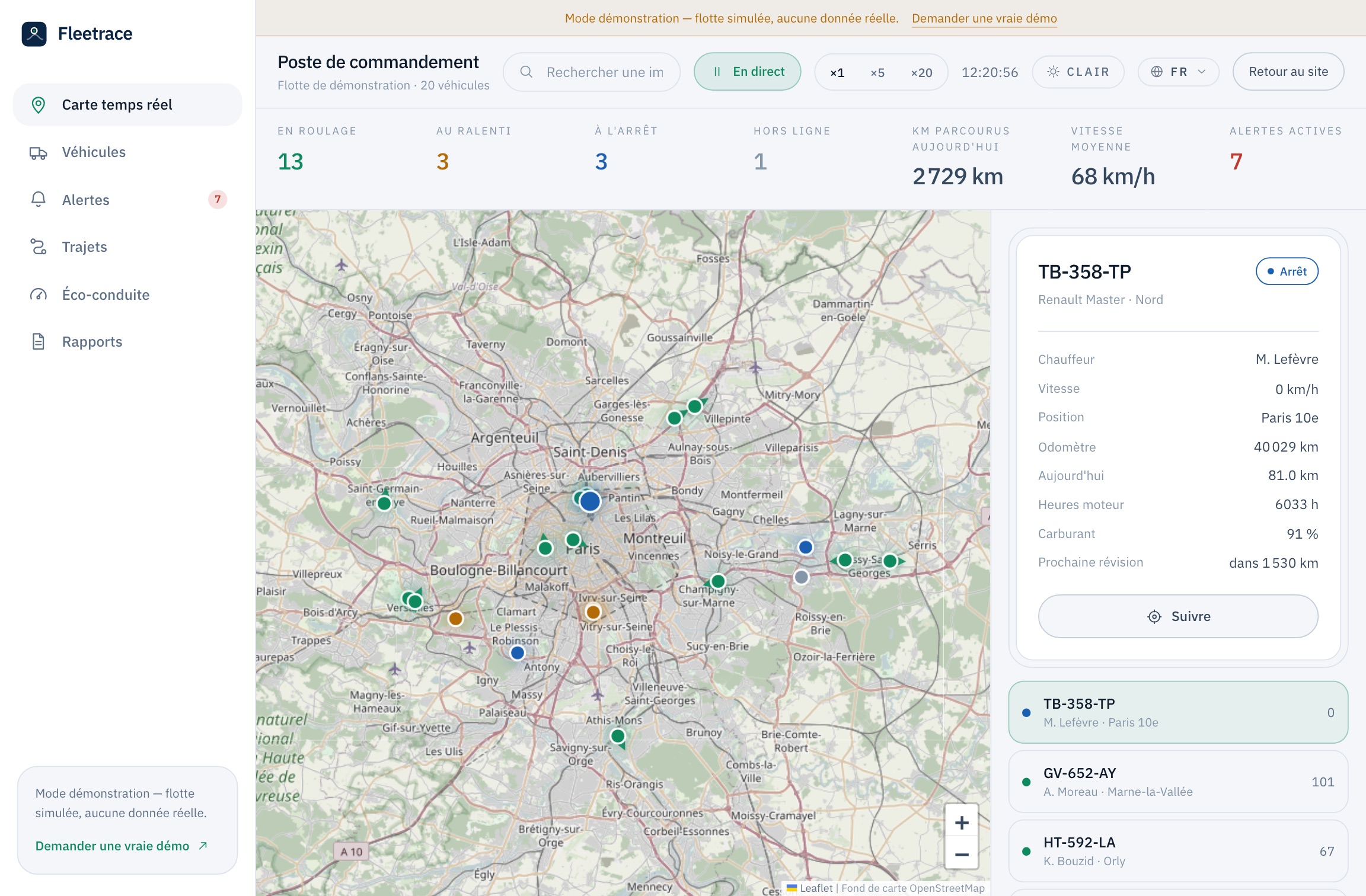Click the Odomètre value 40 029 km

pyautogui.click(x=1285, y=447)
